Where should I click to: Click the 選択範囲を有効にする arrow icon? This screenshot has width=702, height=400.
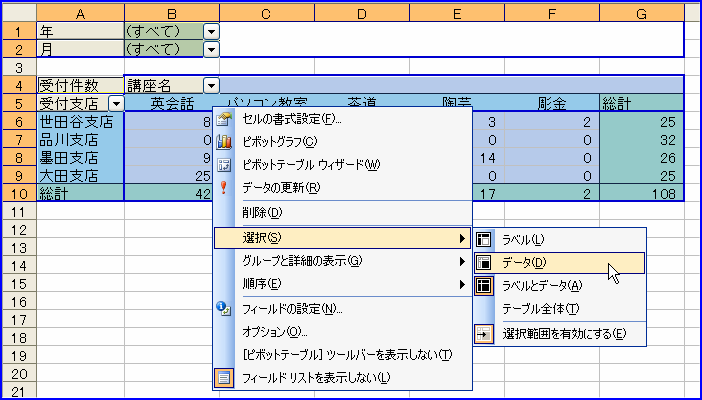tap(484, 334)
